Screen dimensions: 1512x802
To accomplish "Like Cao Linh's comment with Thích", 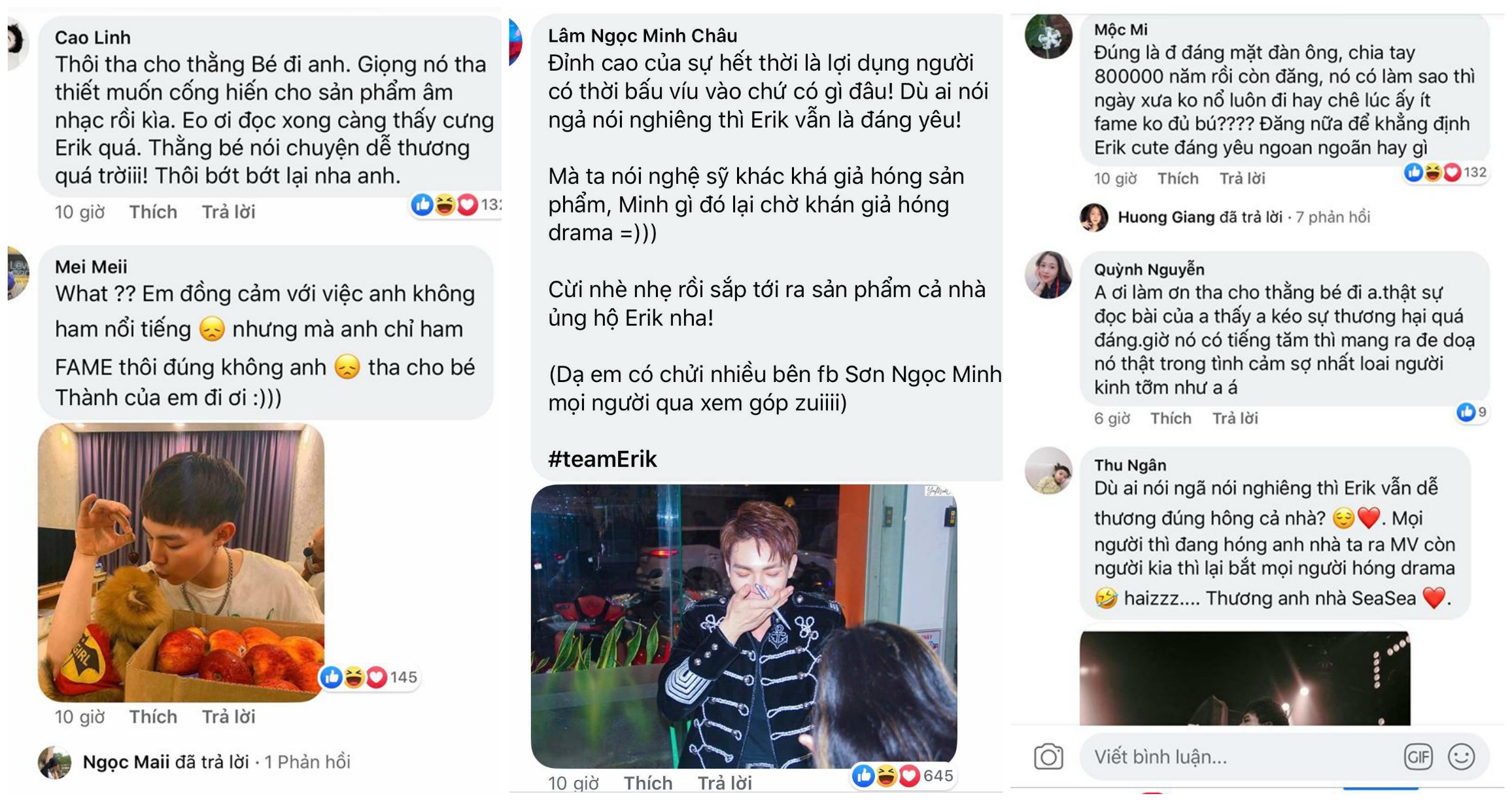I will [x=153, y=212].
